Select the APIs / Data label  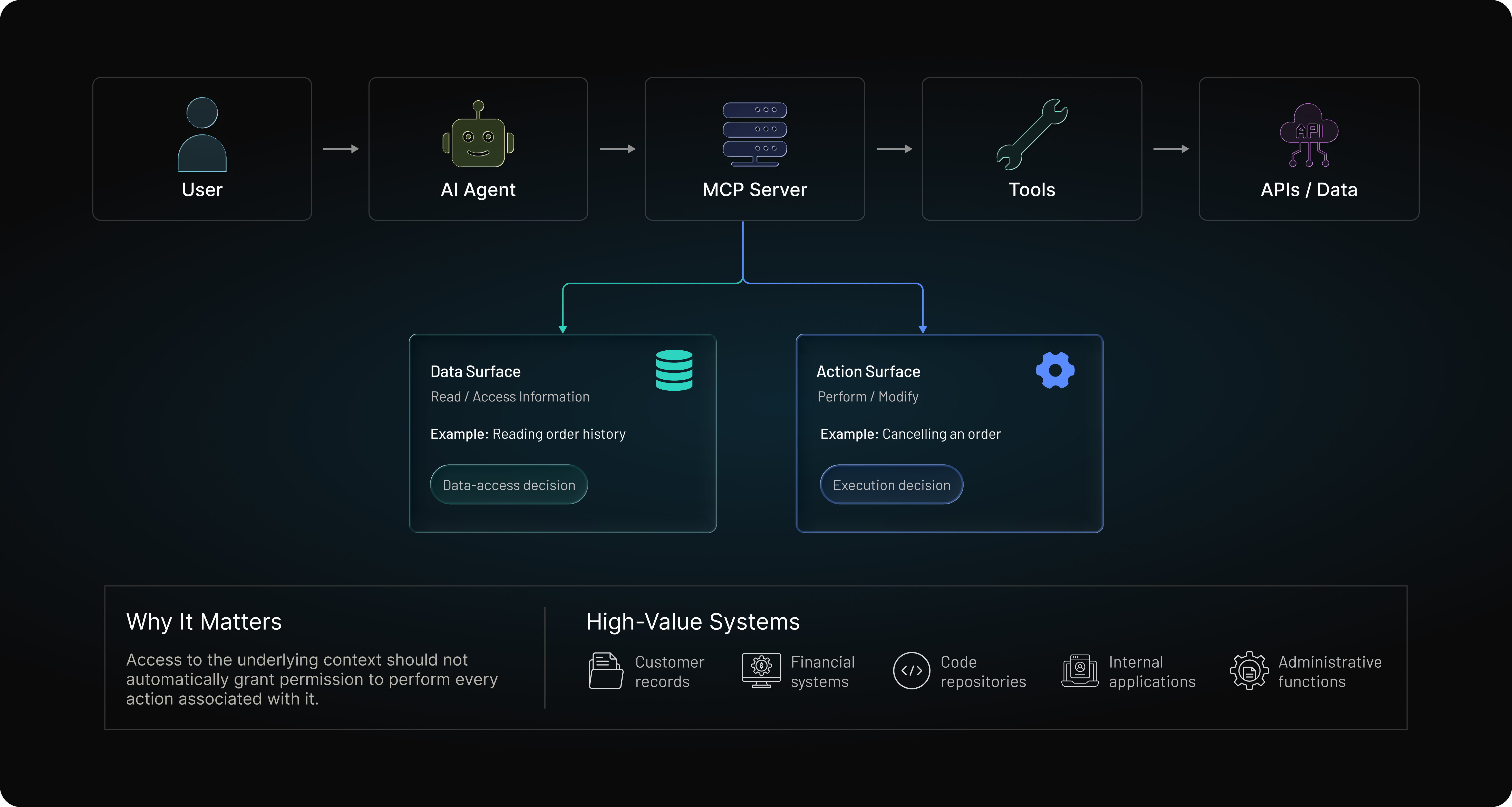[x=1309, y=190]
